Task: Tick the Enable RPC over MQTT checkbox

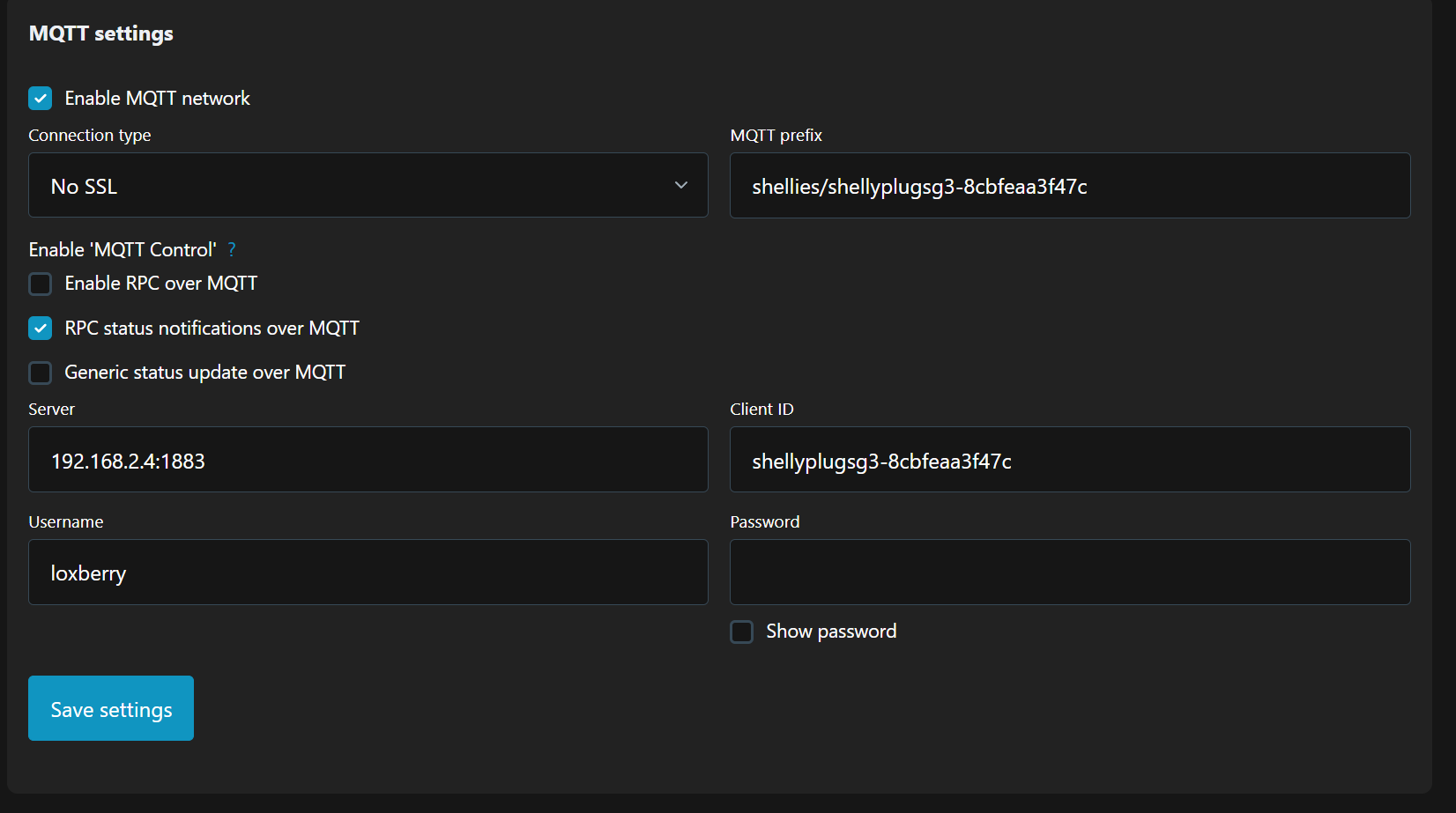Action: [x=41, y=284]
